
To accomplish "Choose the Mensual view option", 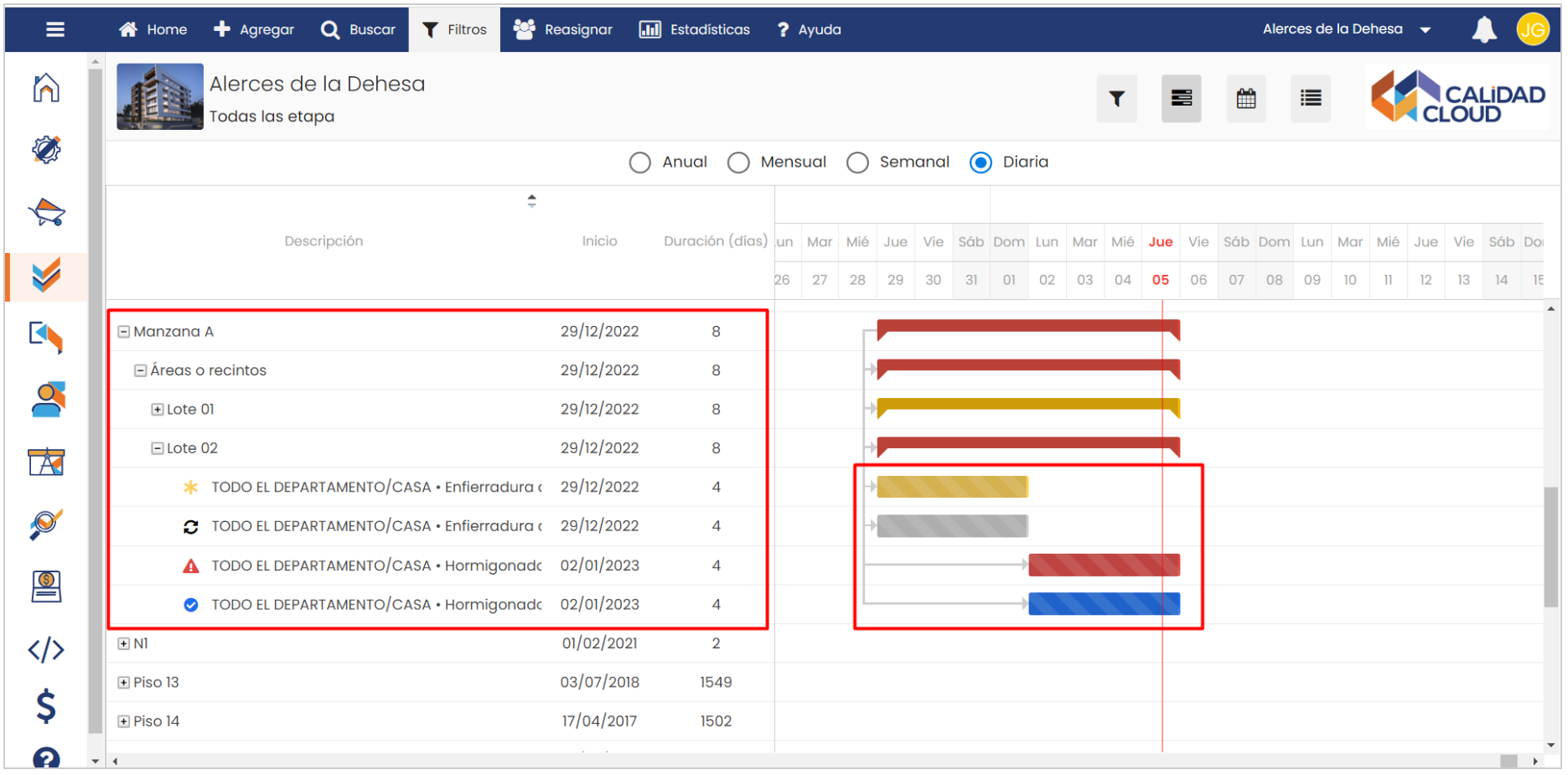I will 738,163.
